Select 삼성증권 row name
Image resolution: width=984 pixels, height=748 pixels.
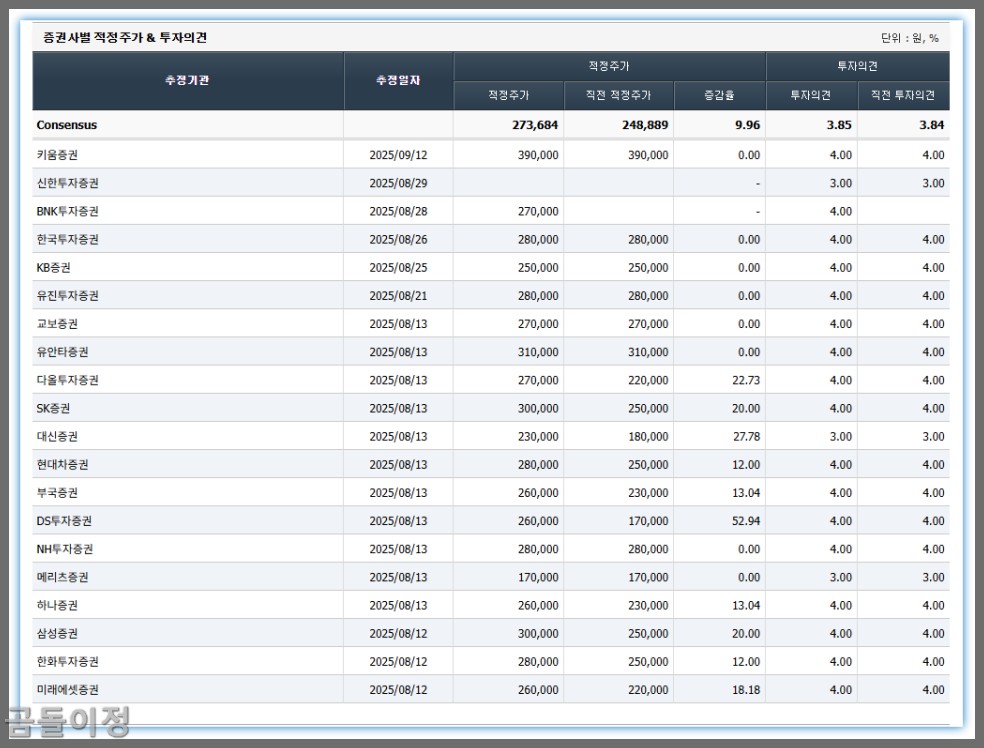point(57,634)
